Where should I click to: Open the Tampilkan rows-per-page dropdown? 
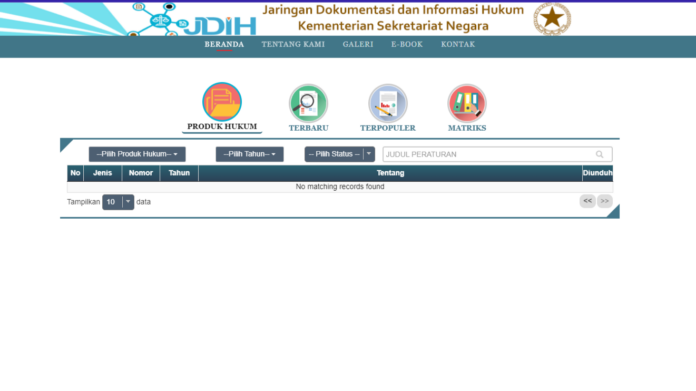click(x=118, y=202)
